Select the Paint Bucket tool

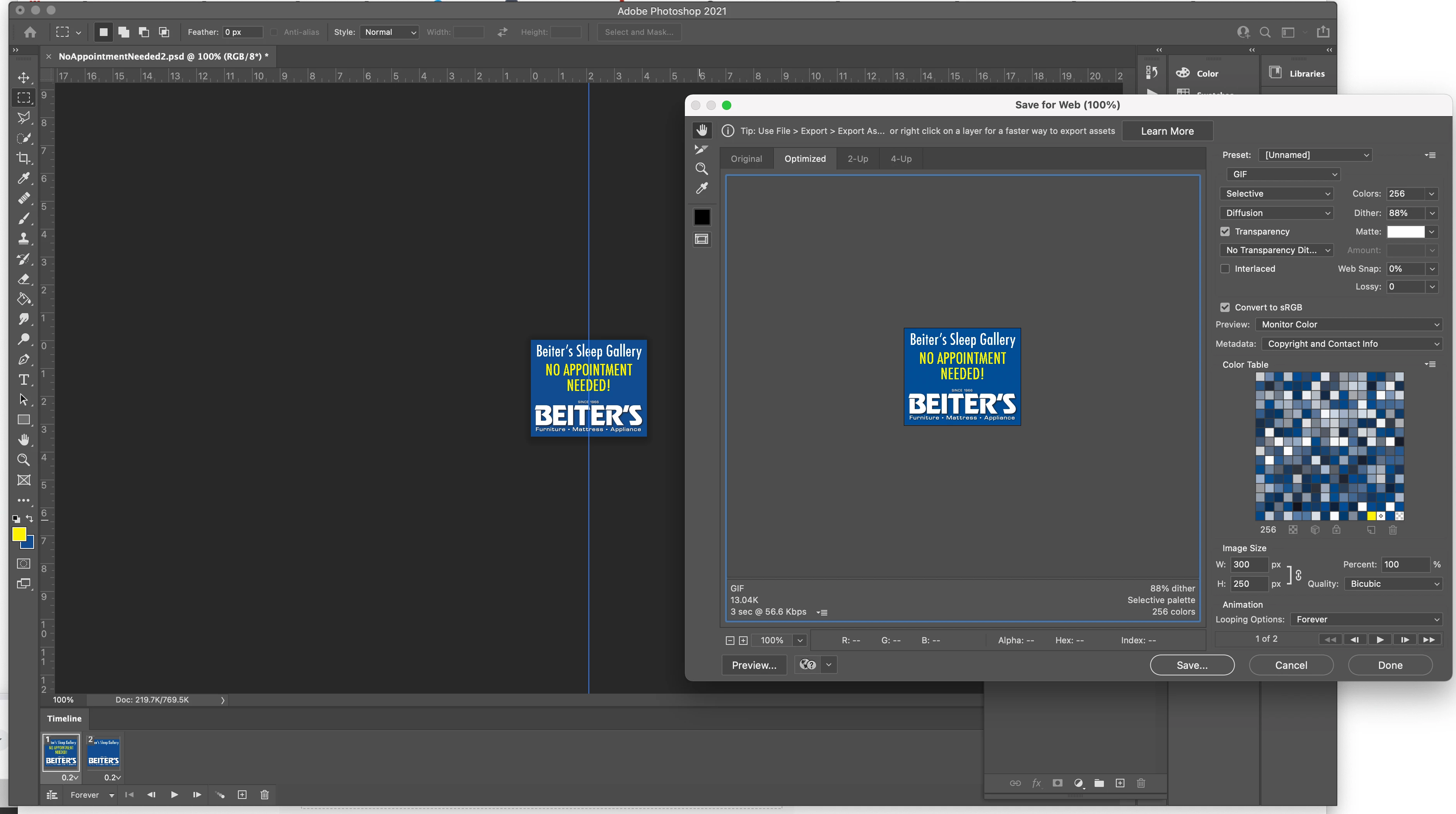coord(23,299)
